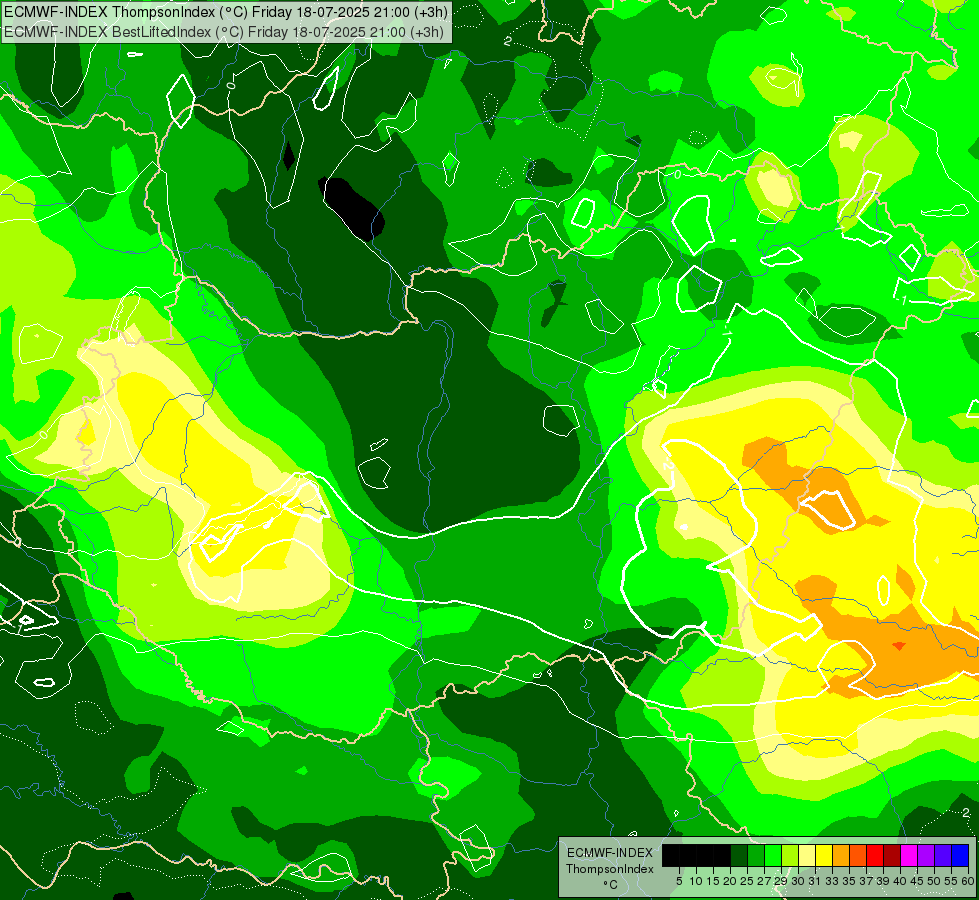This screenshot has width=979, height=900.
Task: Click the legend scale value "25"
Action: [747, 881]
